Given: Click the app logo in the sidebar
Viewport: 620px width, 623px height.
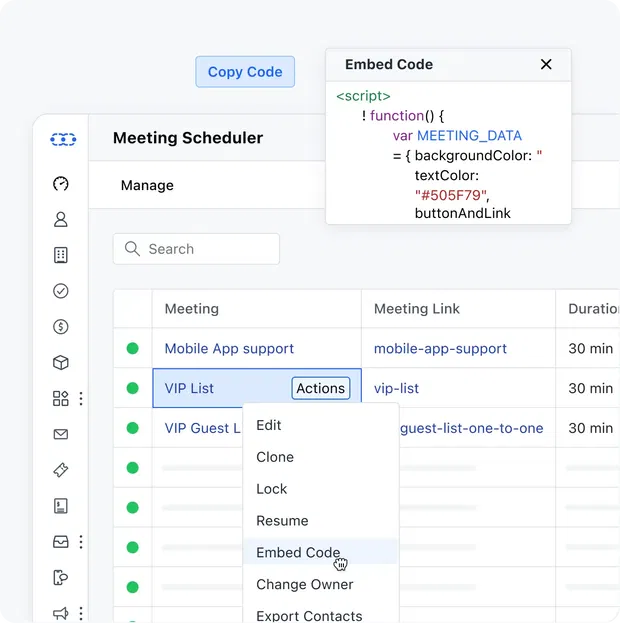Looking at the screenshot, I should [x=63, y=139].
